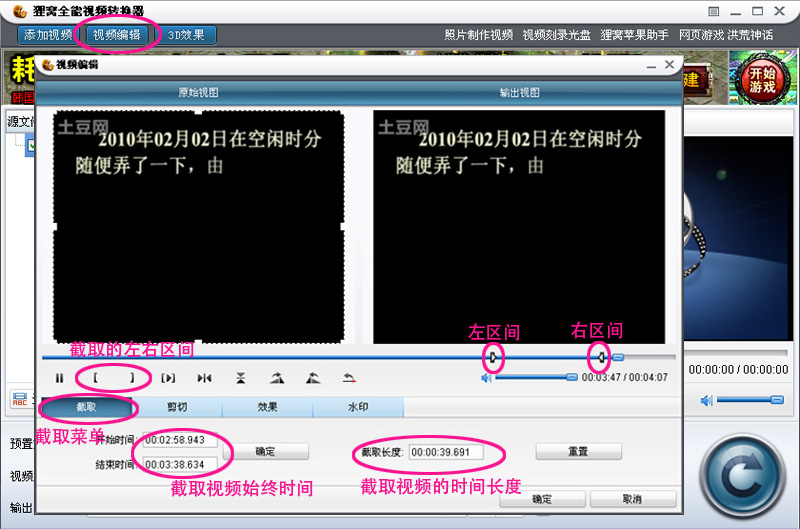Confirm the dialog with the bottom 确定 button

(542, 499)
